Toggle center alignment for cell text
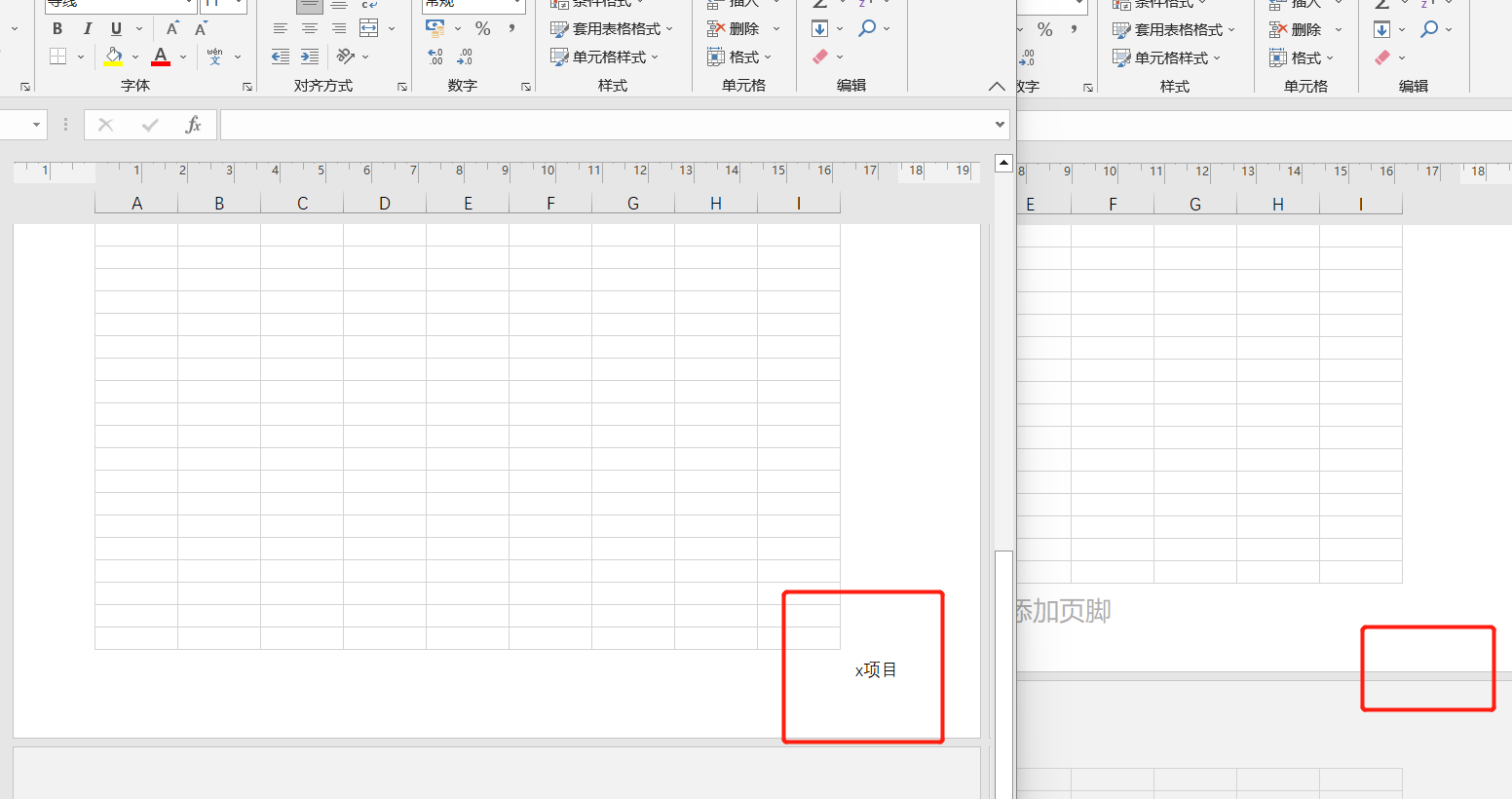 [x=309, y=28]
